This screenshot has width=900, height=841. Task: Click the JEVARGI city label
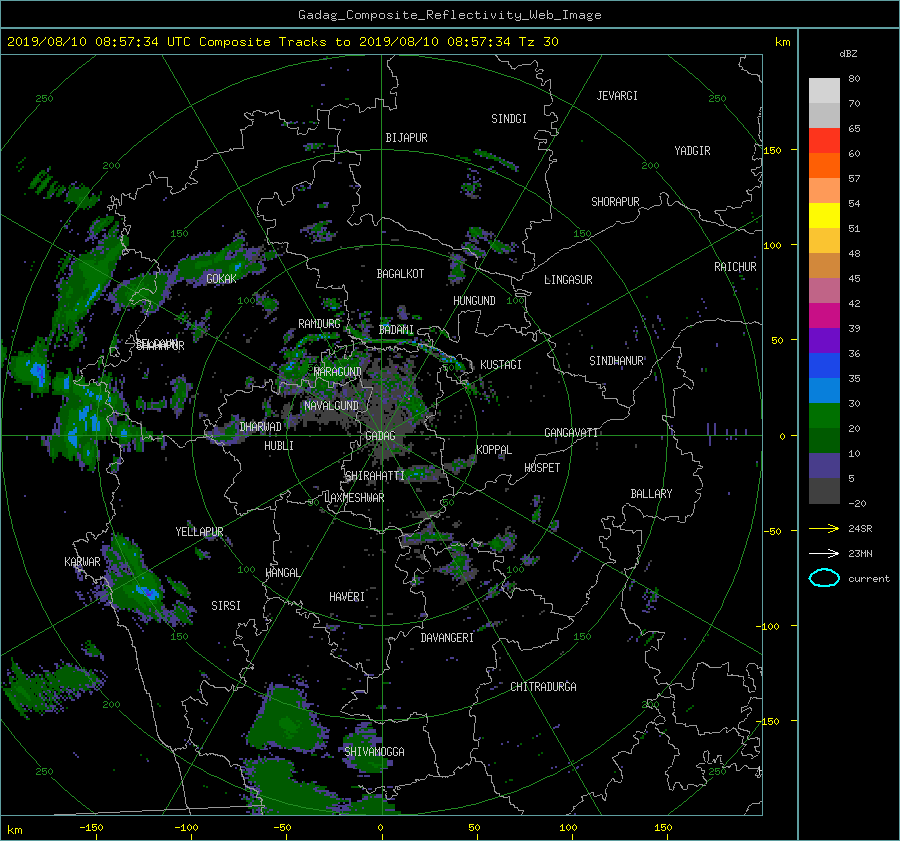coord(617,96)
